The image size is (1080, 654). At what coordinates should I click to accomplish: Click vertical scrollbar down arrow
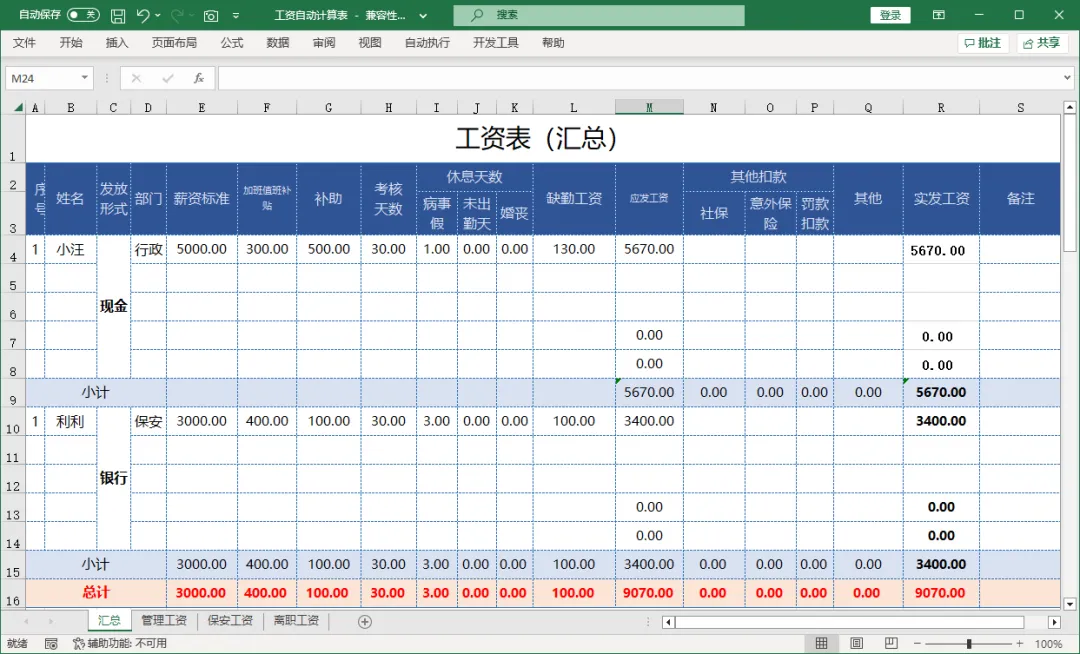(1070, 604)
